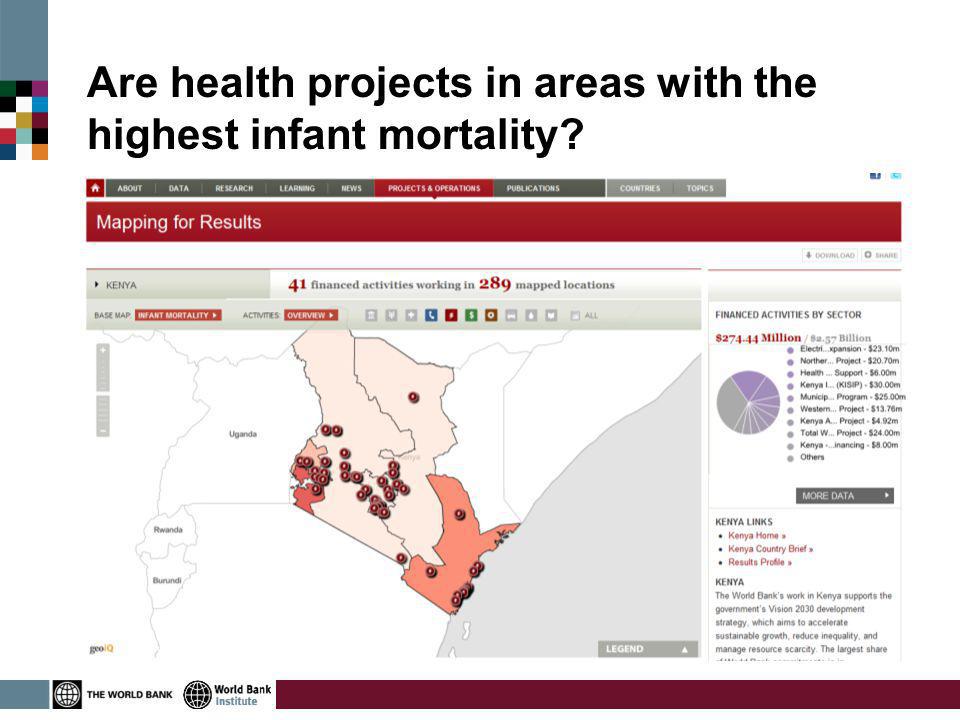Zoom in the map with plus button

point(103,350)
